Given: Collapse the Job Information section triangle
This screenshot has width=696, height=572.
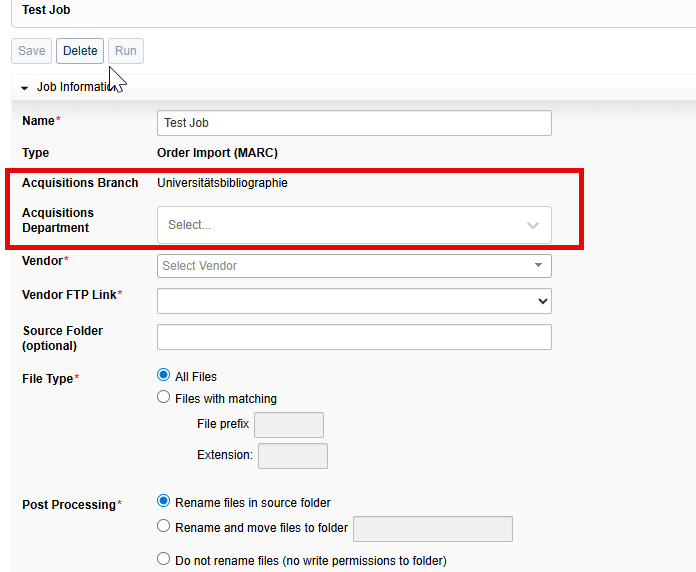Looking at the screenshot, I should coord(24,88).
